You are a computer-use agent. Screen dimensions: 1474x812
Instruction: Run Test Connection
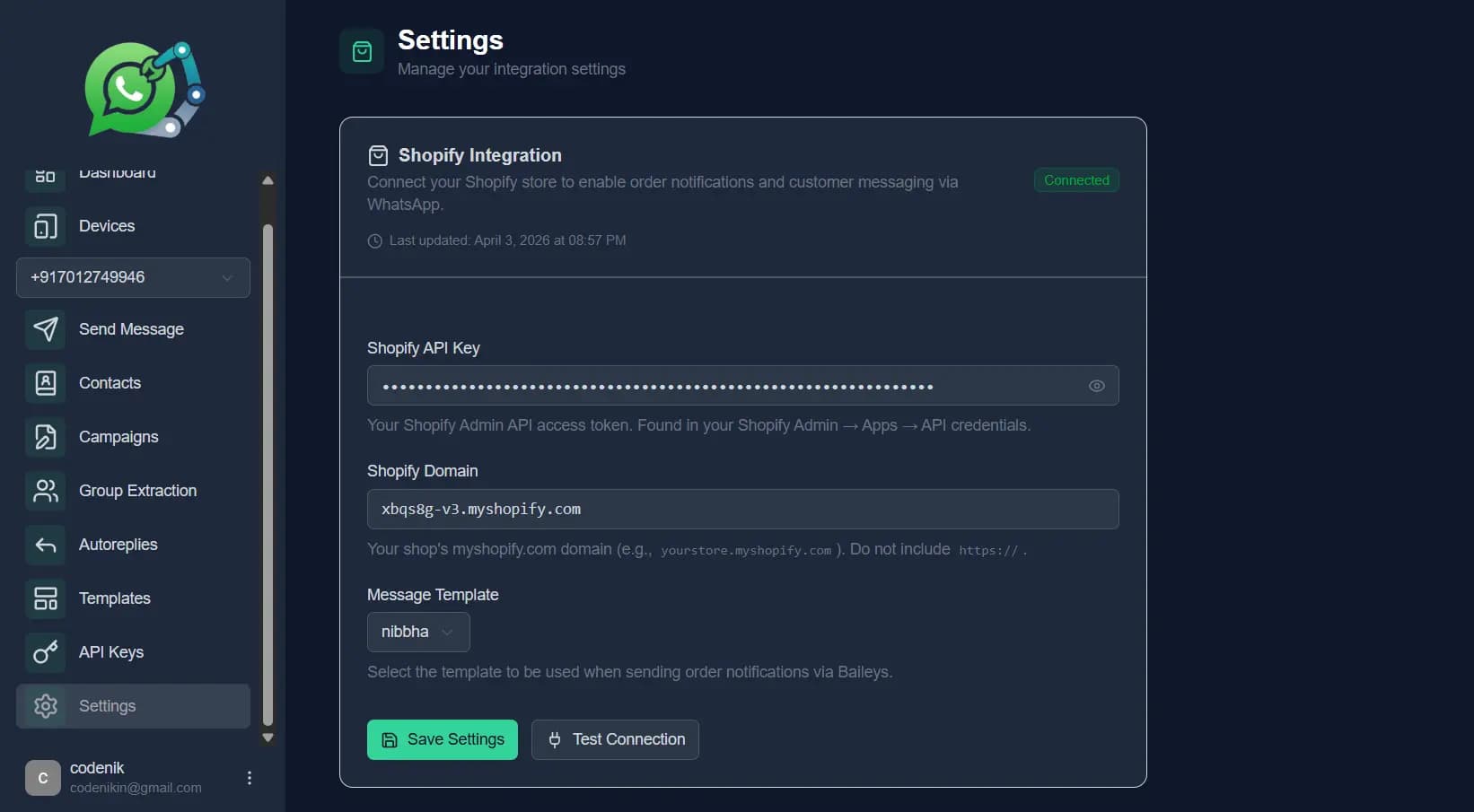[615, 739]
